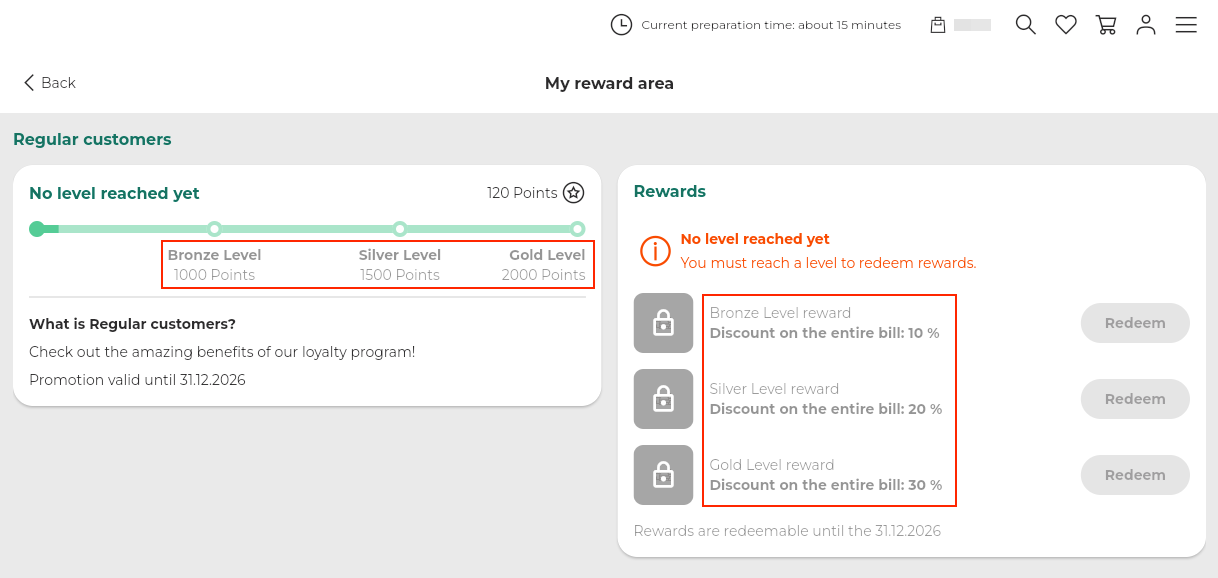Open the hamburger menu
The width and height of the screenshot is (1218, 578).
click(x=1186, y=25)
